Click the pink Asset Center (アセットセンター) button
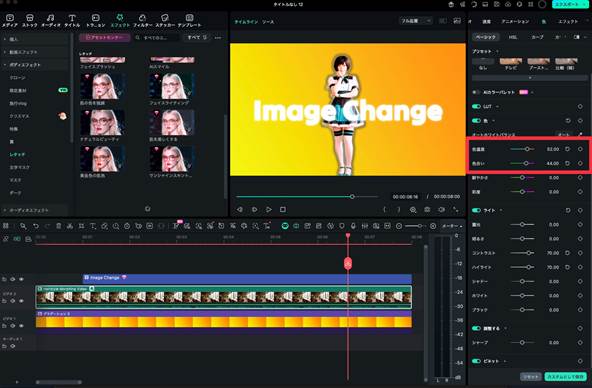Screen dimensions: 592x388 105,38
